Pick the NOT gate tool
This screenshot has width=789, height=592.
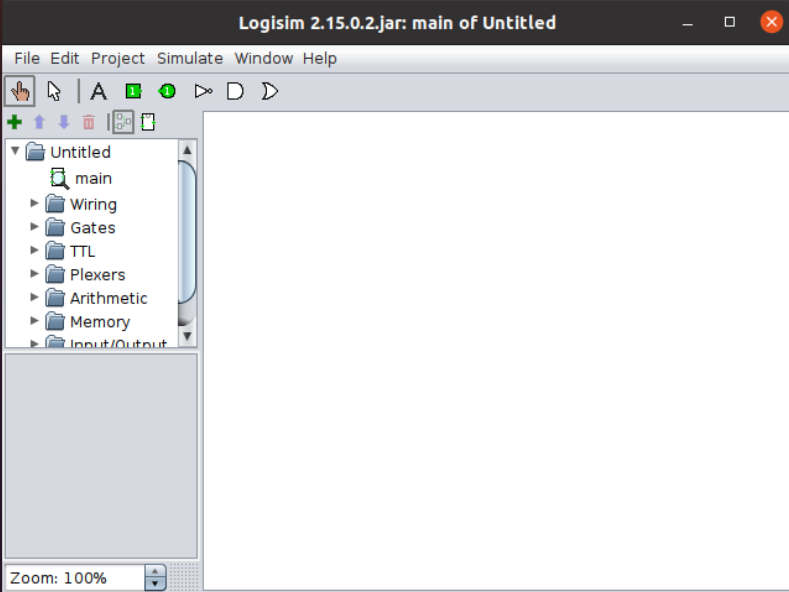(203, 91)
